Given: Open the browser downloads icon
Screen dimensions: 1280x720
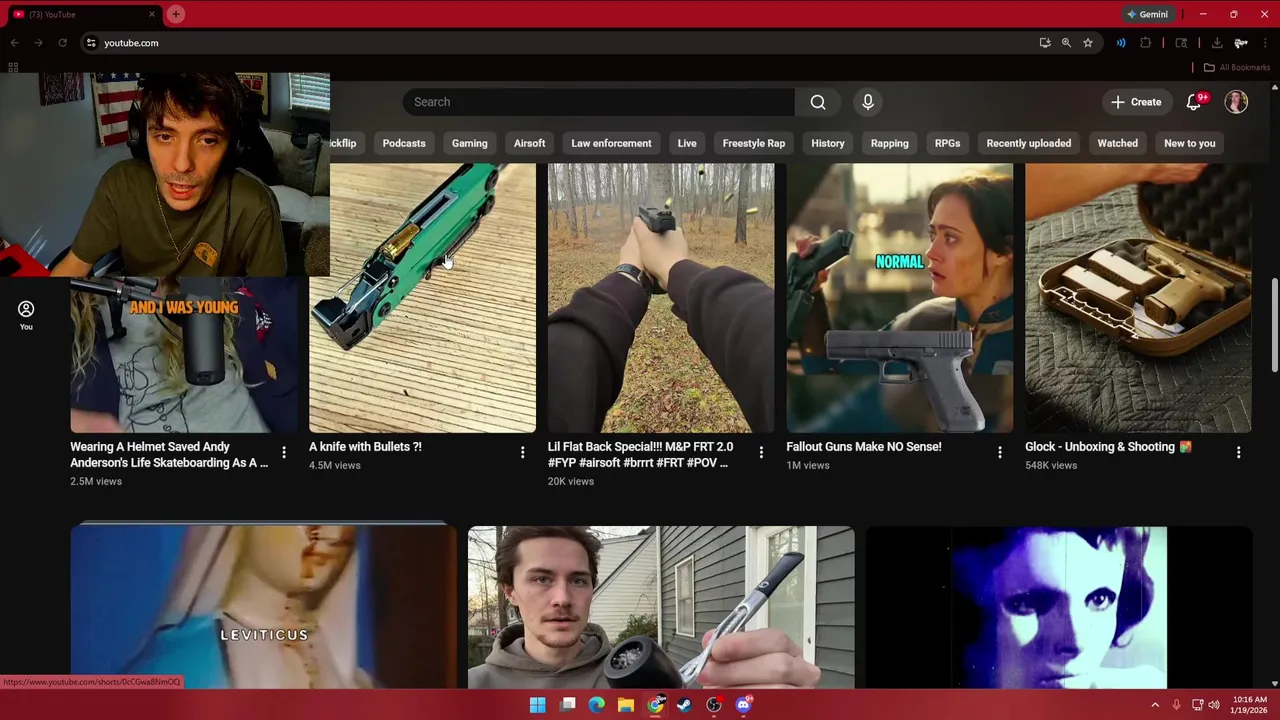Looking at the screenshot, I should 1217,43.
